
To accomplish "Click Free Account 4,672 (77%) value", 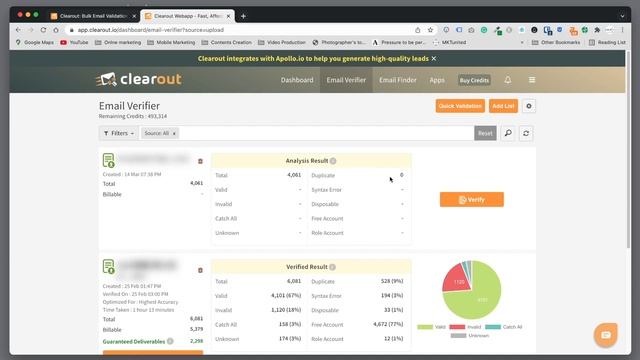I will pos(388,324).
